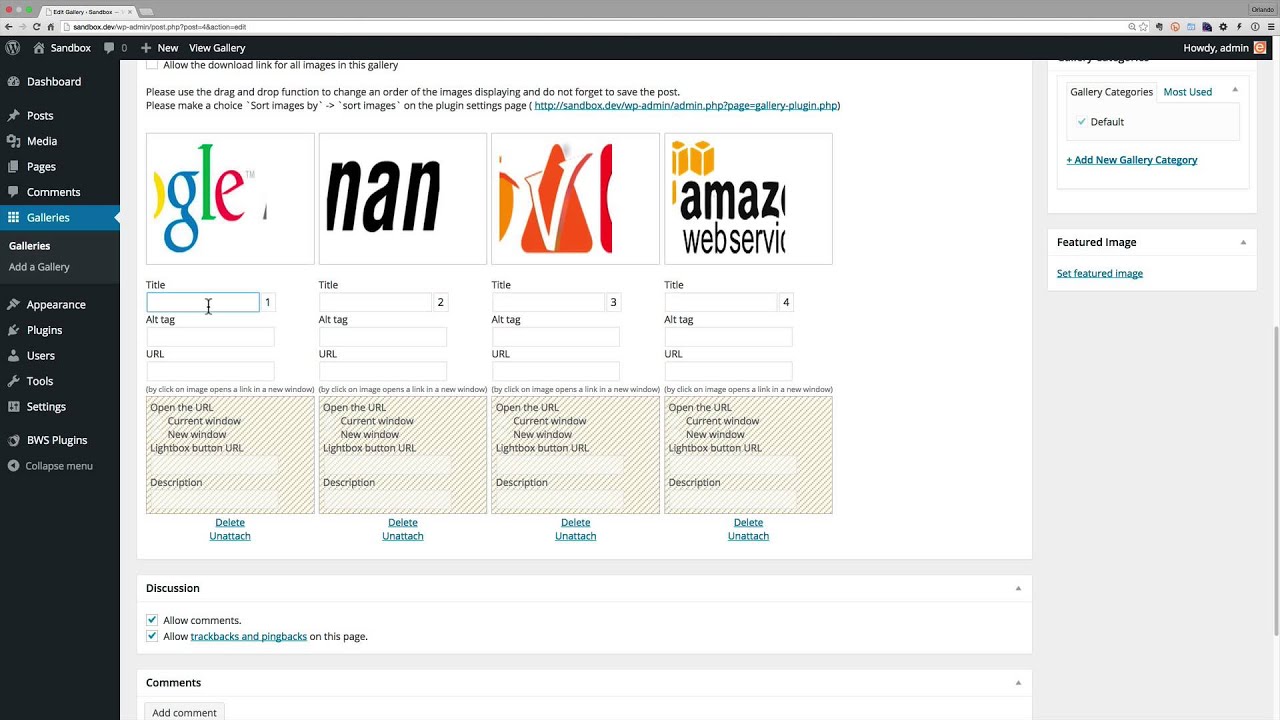
Task: Uncheck Allow comments checkbox
Action: (152, 620)
